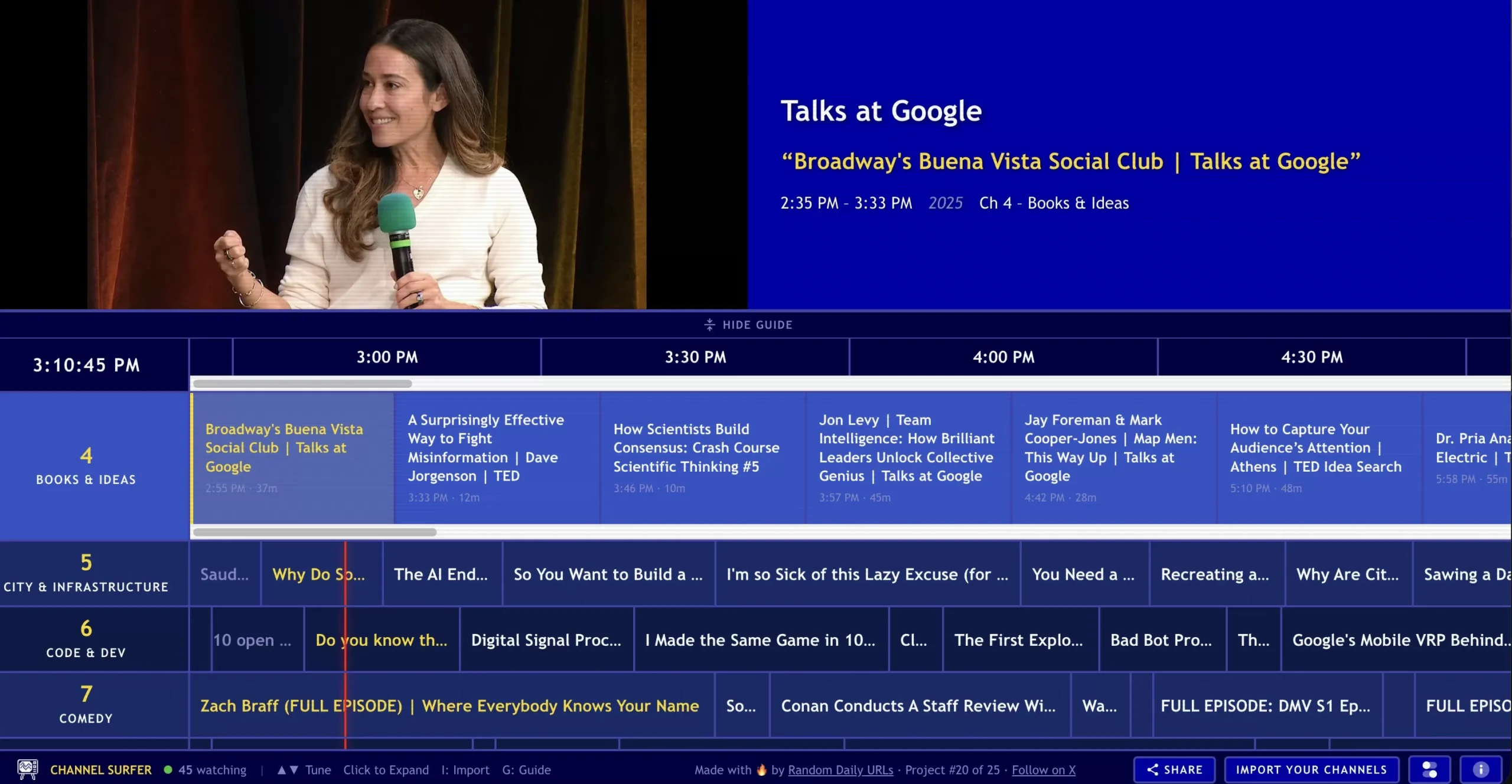
Task: Expand the Jon Levy Team Intelligence program
Action: [x=907, y=458]
